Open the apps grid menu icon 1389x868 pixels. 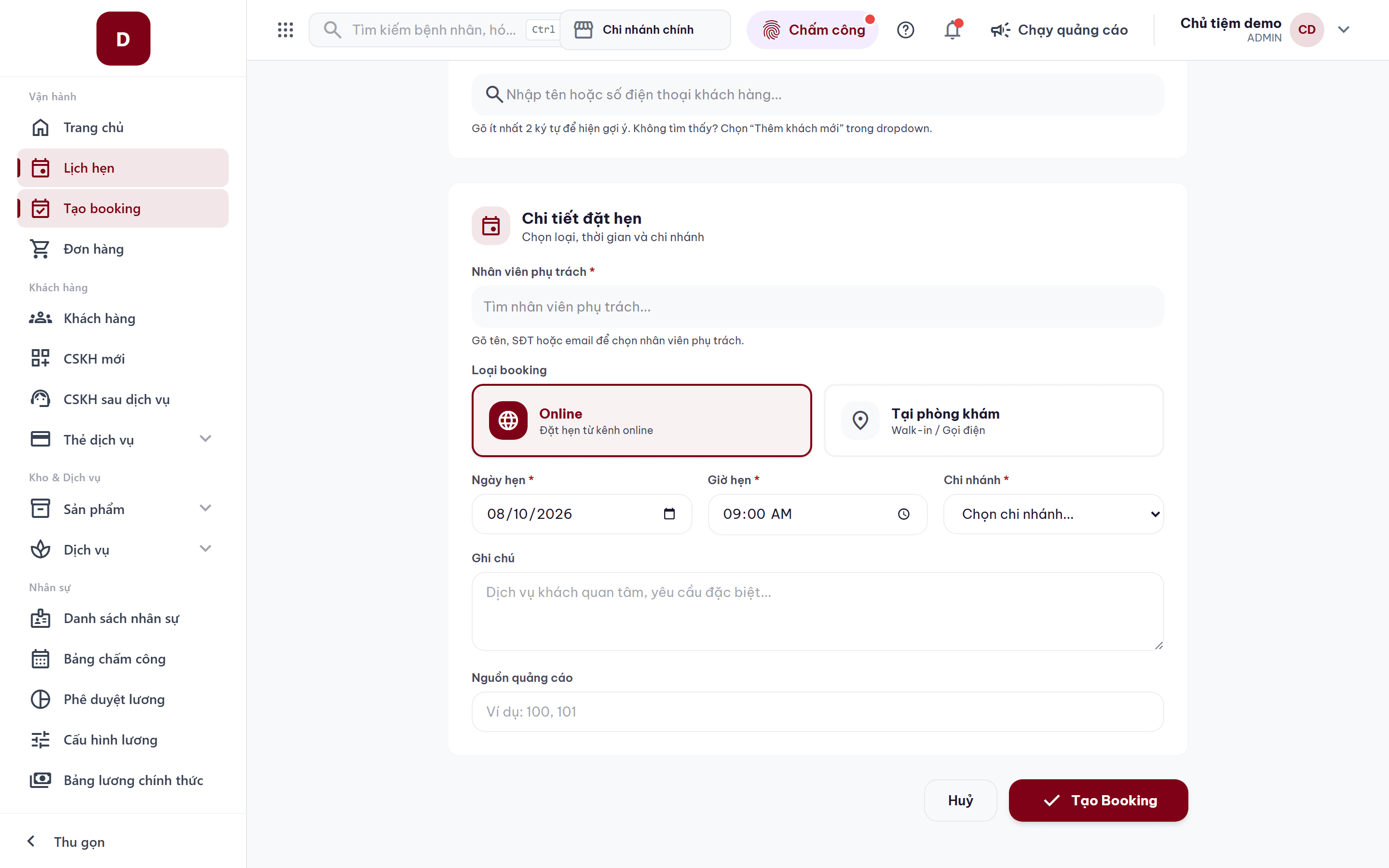tap(285, 30)
